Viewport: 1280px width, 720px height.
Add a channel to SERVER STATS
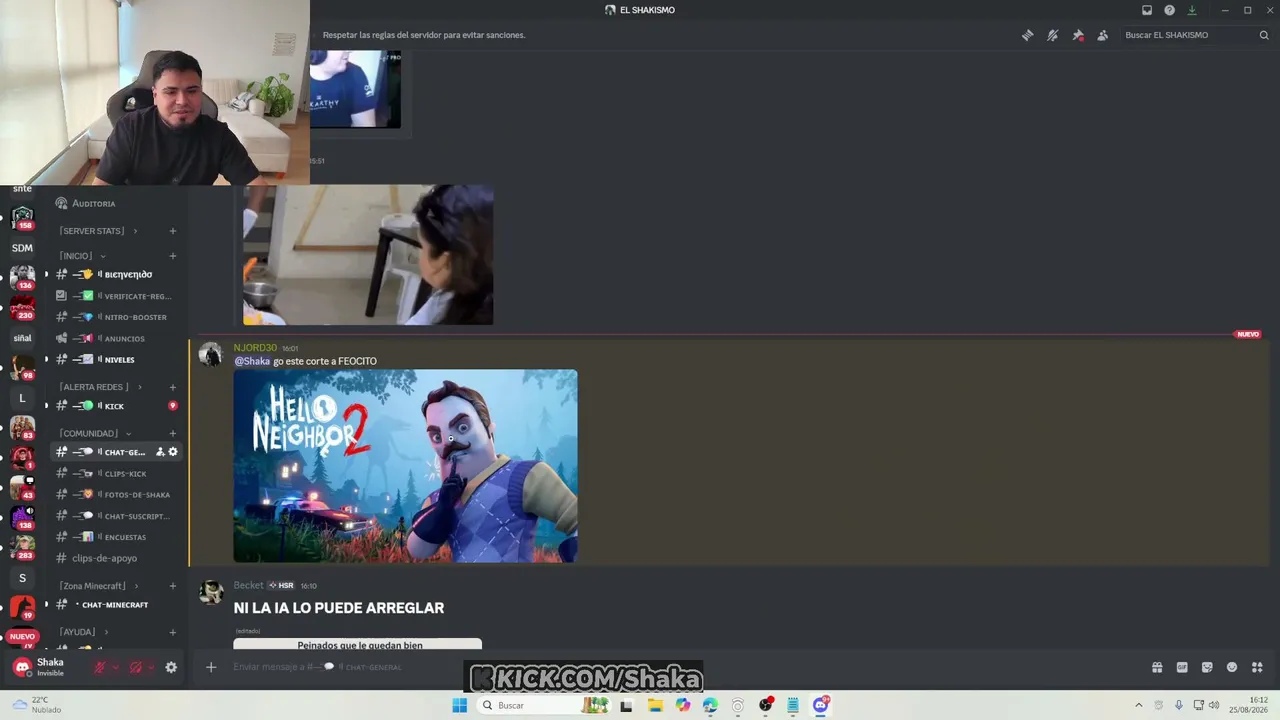[x=172, y=231]
